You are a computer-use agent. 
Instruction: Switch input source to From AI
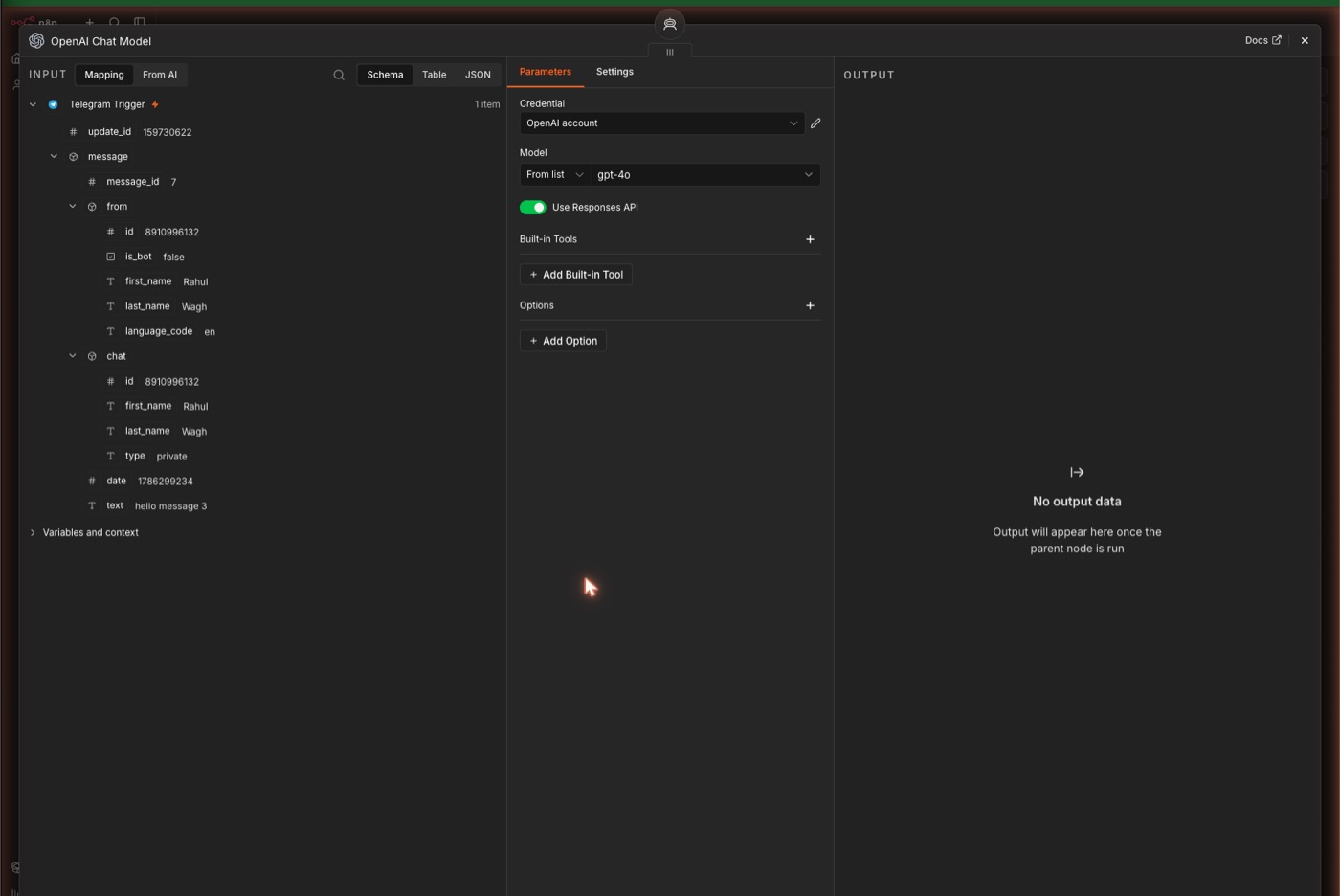[160, 75]
